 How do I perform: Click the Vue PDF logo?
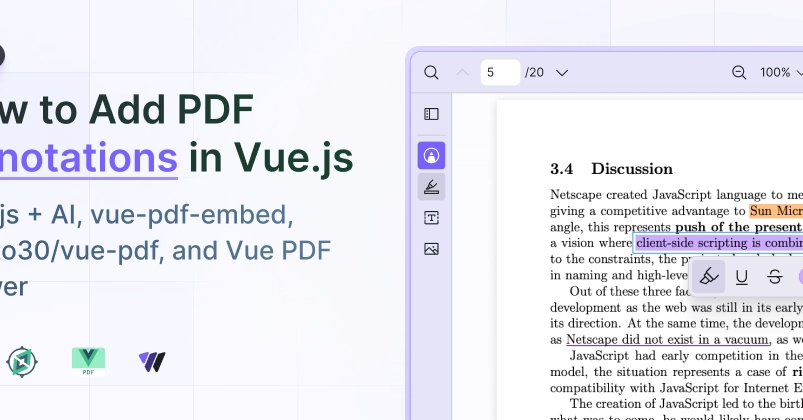tap(88, 362)
